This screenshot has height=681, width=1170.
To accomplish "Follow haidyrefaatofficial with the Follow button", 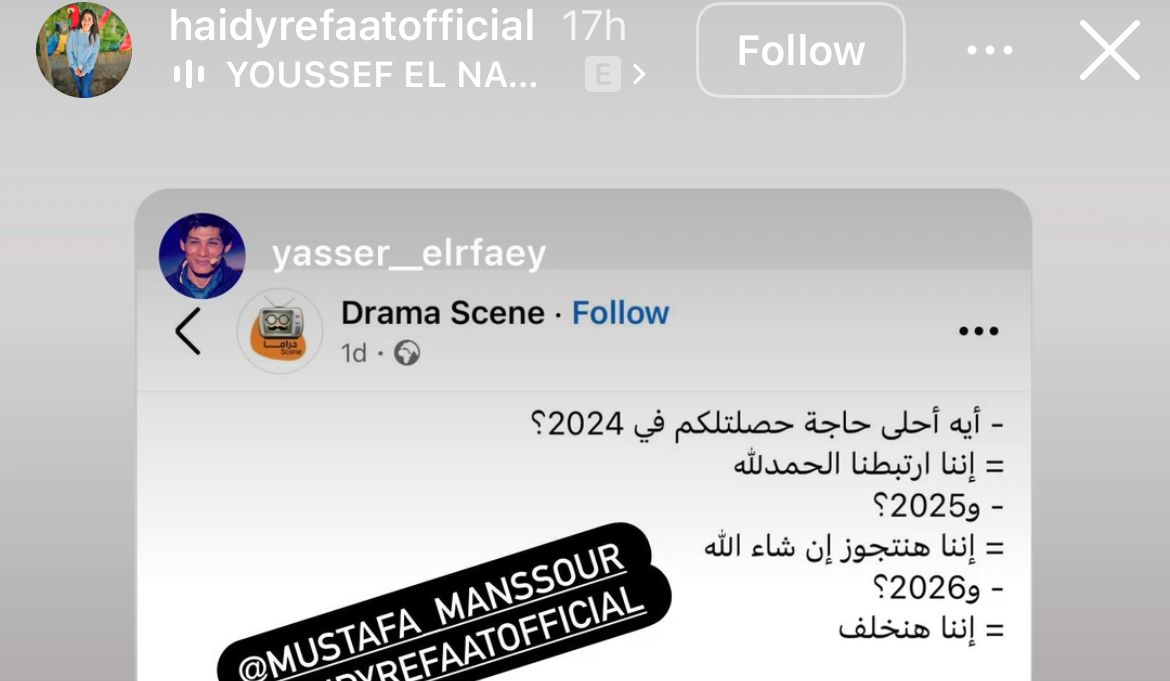I will pyautogui.click(x=801, y=50).
